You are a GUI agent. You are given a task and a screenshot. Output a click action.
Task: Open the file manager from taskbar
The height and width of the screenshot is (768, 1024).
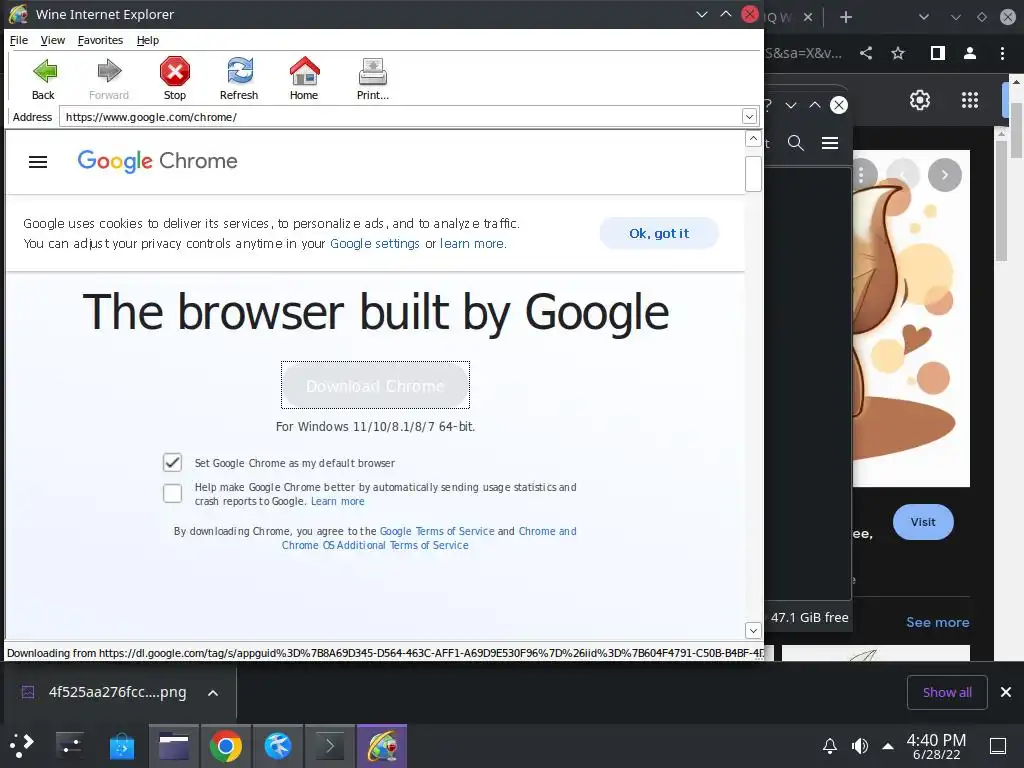tap(174, 746)
